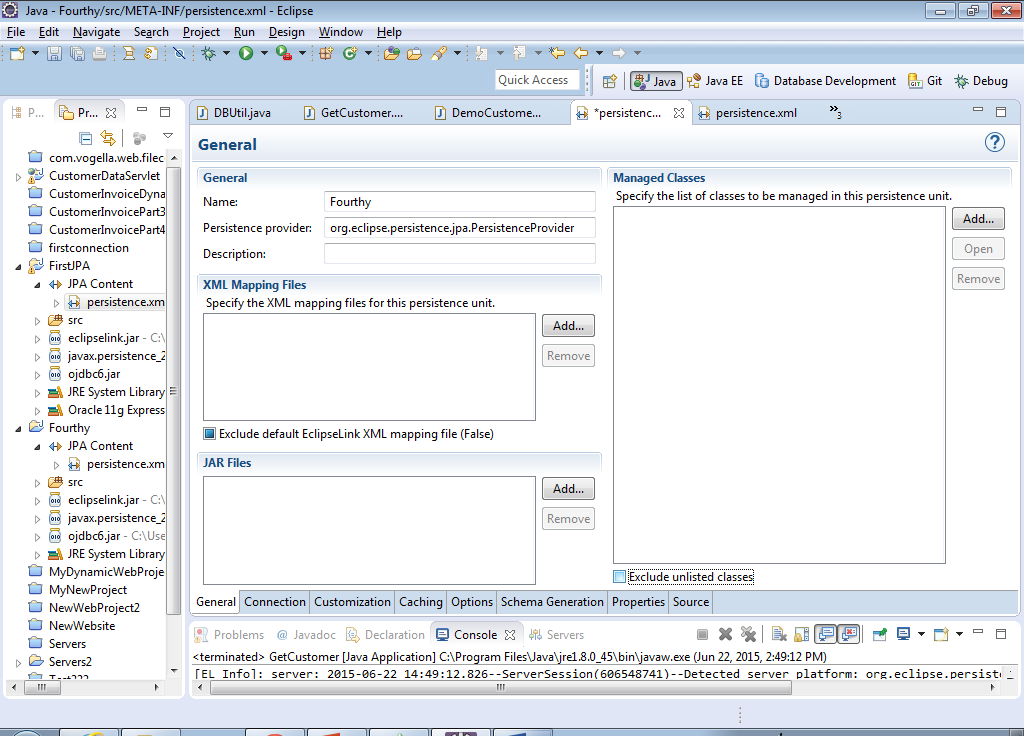Toggle Exclude unlisted classes checkbox
The image size is (1024, 736).
click(x=619, y=577)
